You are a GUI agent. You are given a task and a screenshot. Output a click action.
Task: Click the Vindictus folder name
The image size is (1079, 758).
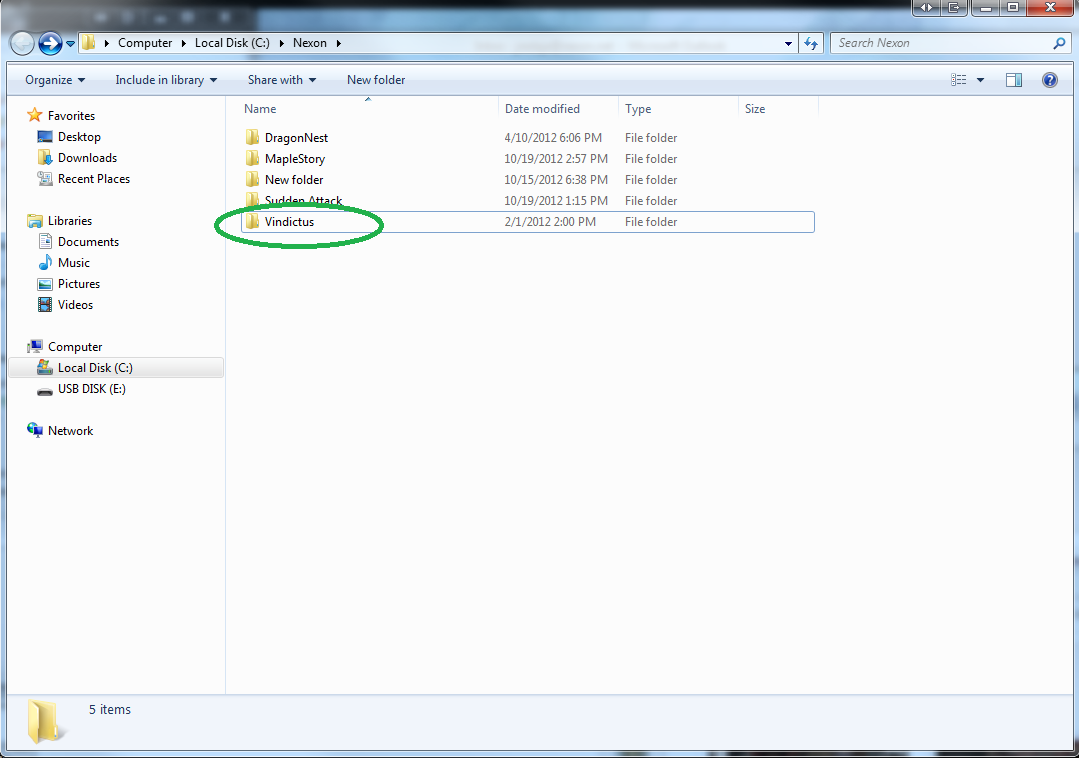289,221
